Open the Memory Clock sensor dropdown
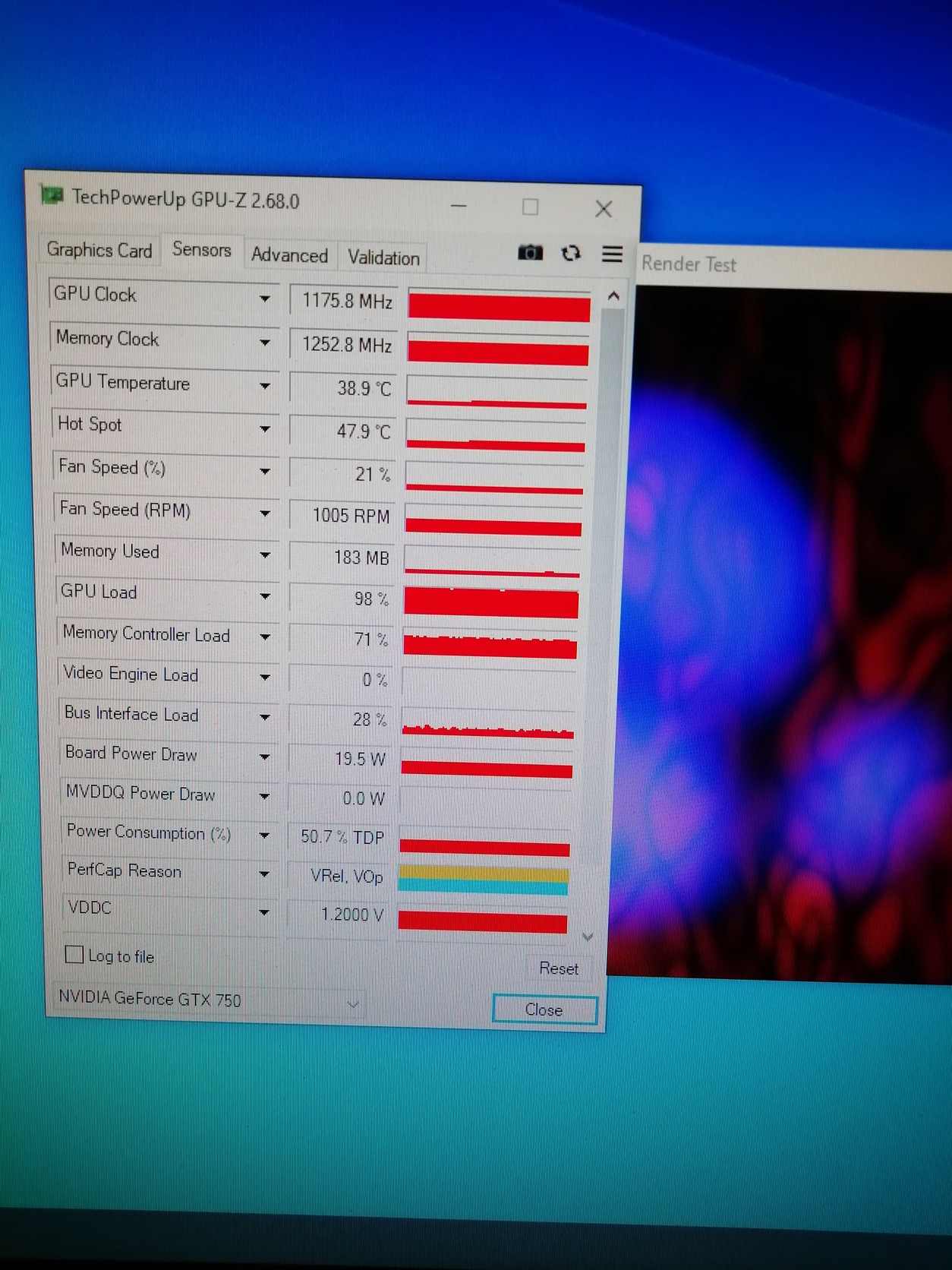The height and width of the screenshot is (1270, 952). pyautogui.click(x=264, y=343)
